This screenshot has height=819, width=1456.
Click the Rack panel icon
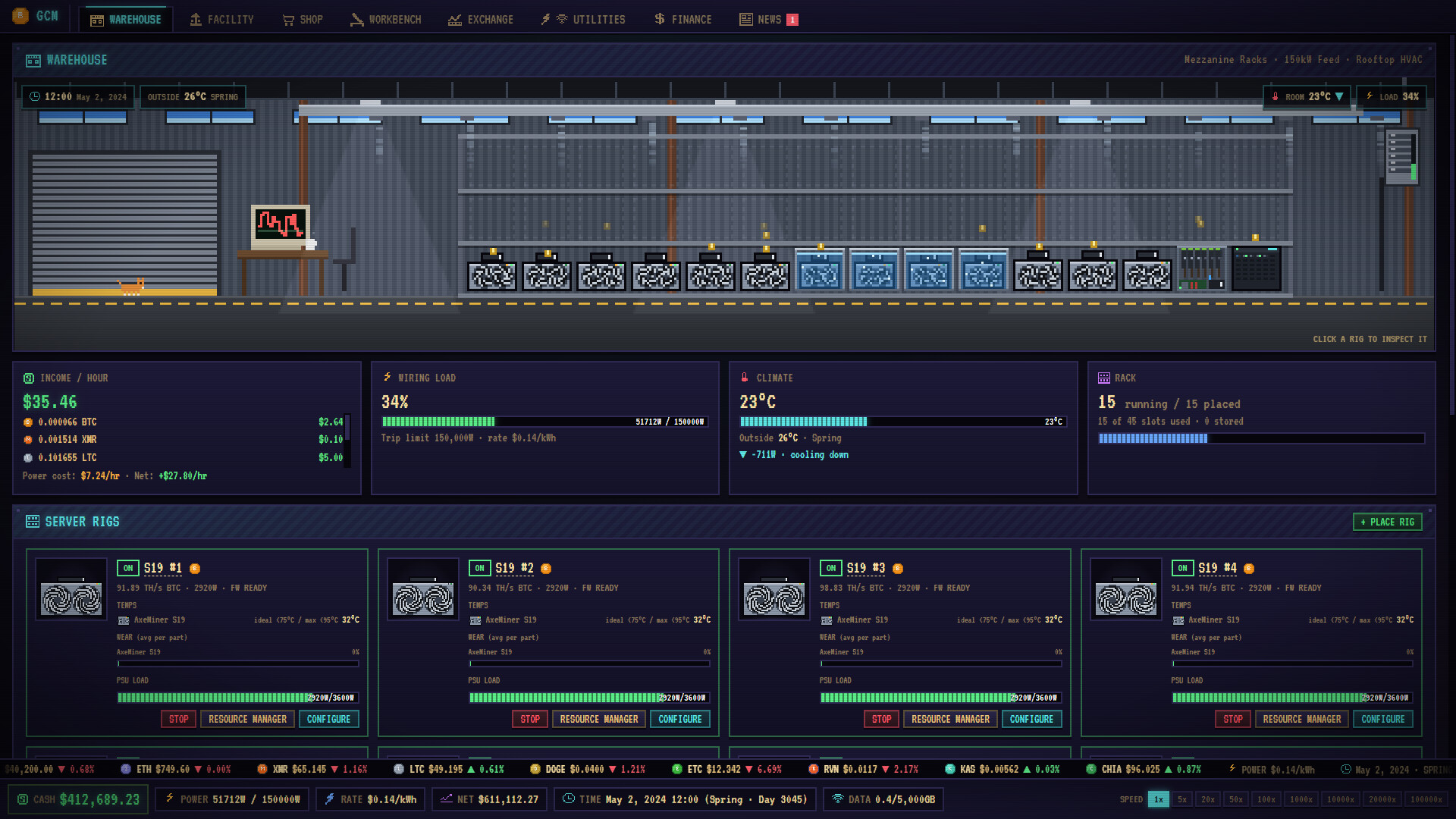[1104, 378]
